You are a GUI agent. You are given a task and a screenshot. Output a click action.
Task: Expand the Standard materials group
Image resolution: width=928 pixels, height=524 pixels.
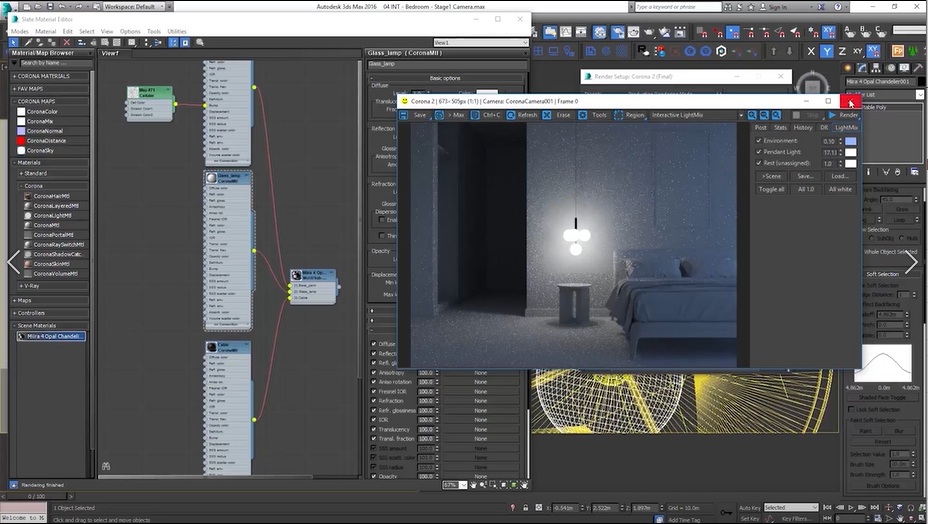pos(53,173)
